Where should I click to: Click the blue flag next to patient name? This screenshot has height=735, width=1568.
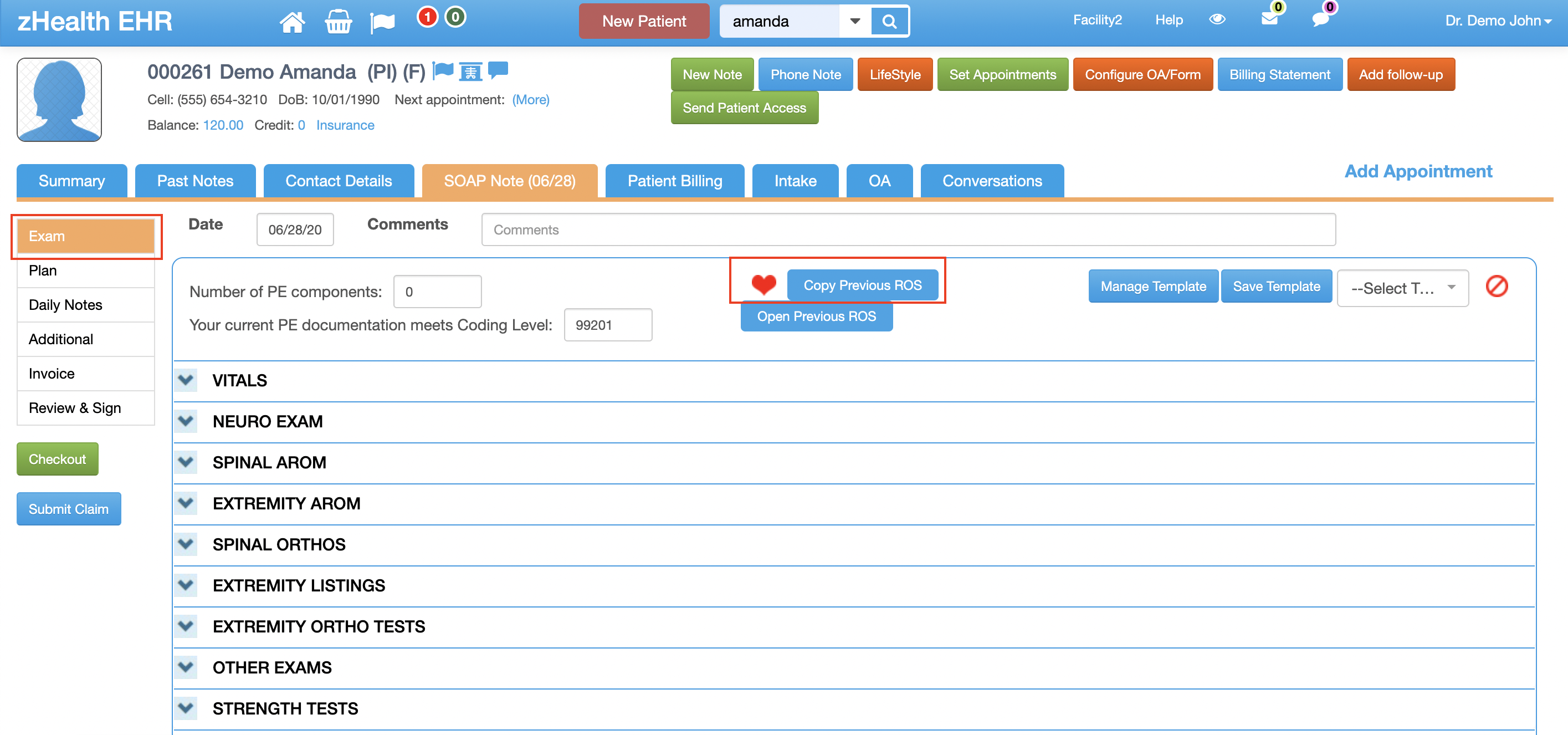point(443,70)
